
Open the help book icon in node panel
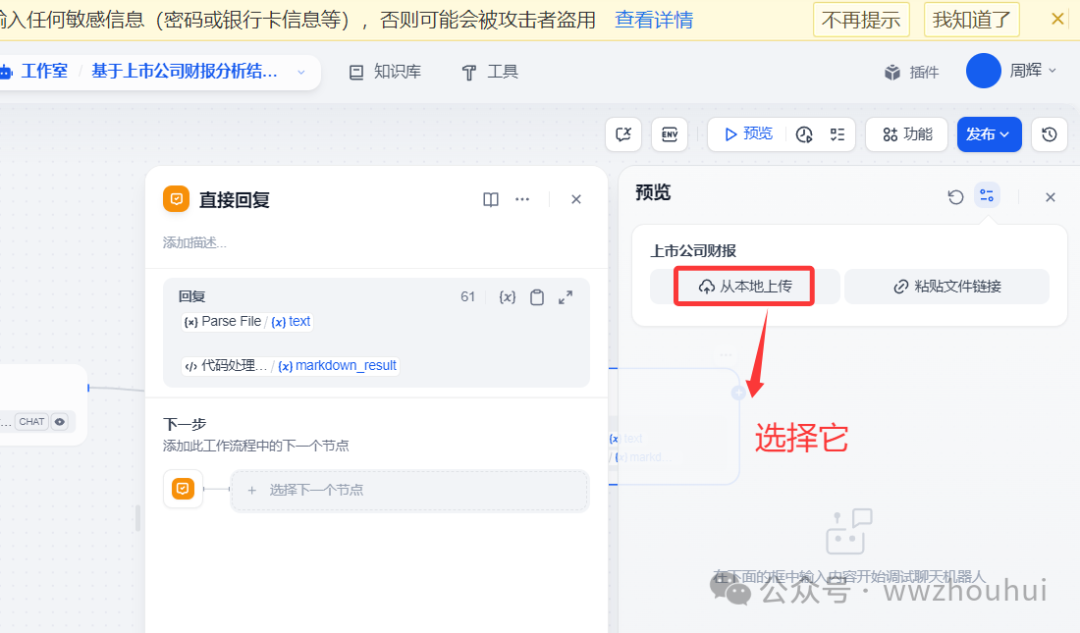490,200
